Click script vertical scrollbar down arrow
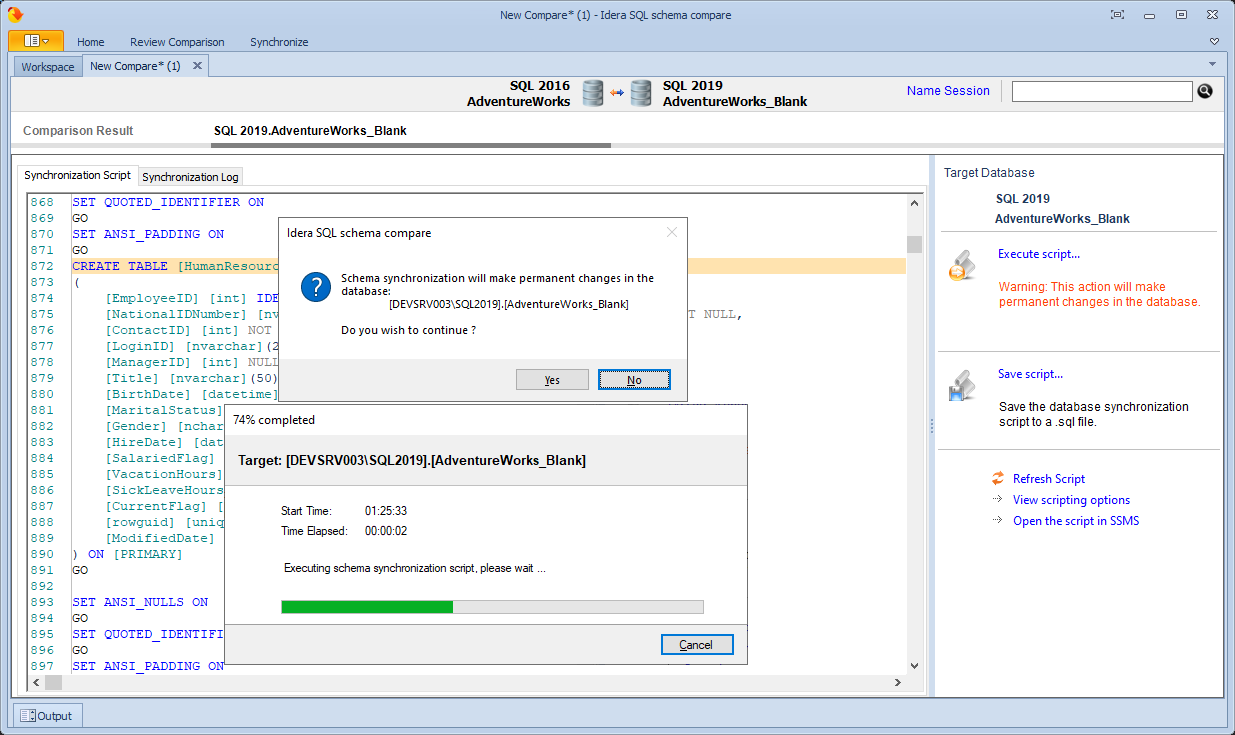 [x=914, y=666]
